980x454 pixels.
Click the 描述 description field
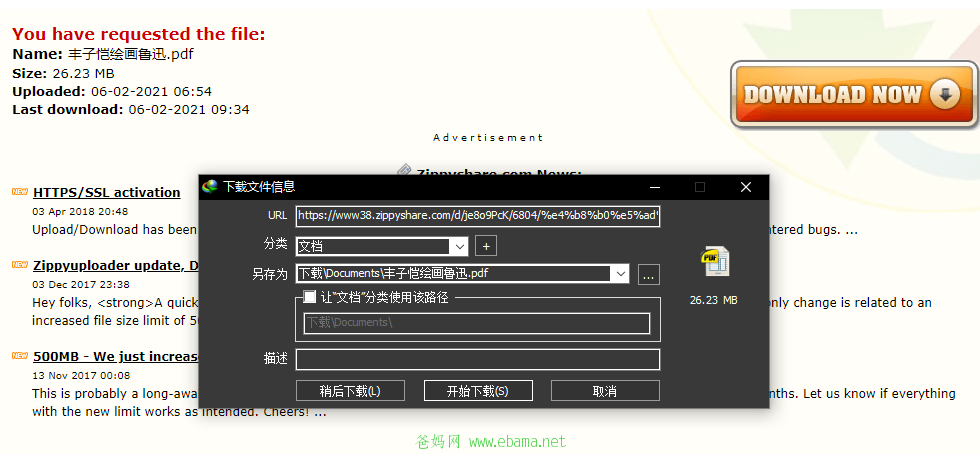[478, 360]
